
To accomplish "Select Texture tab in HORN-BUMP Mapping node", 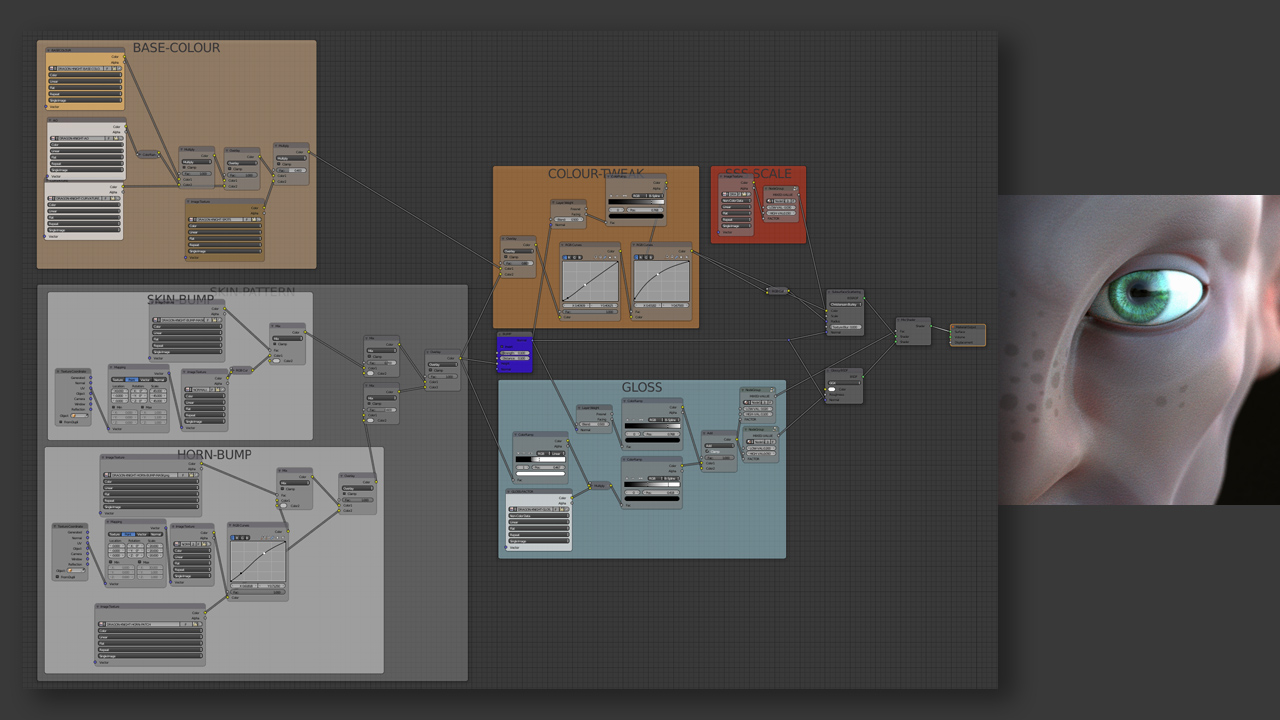I will point(114,534).
